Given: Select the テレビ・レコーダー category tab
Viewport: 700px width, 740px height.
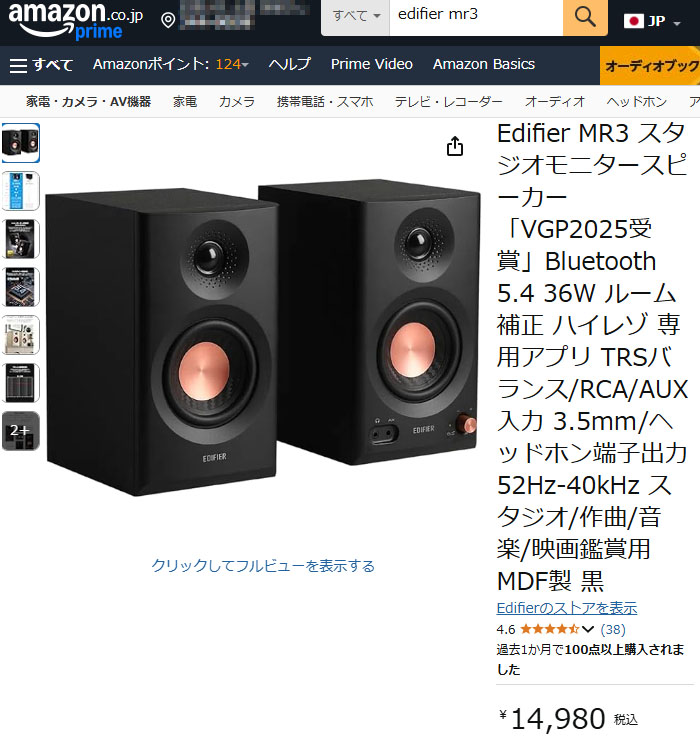Looking at the screenshot, I should tap(448, 101).
